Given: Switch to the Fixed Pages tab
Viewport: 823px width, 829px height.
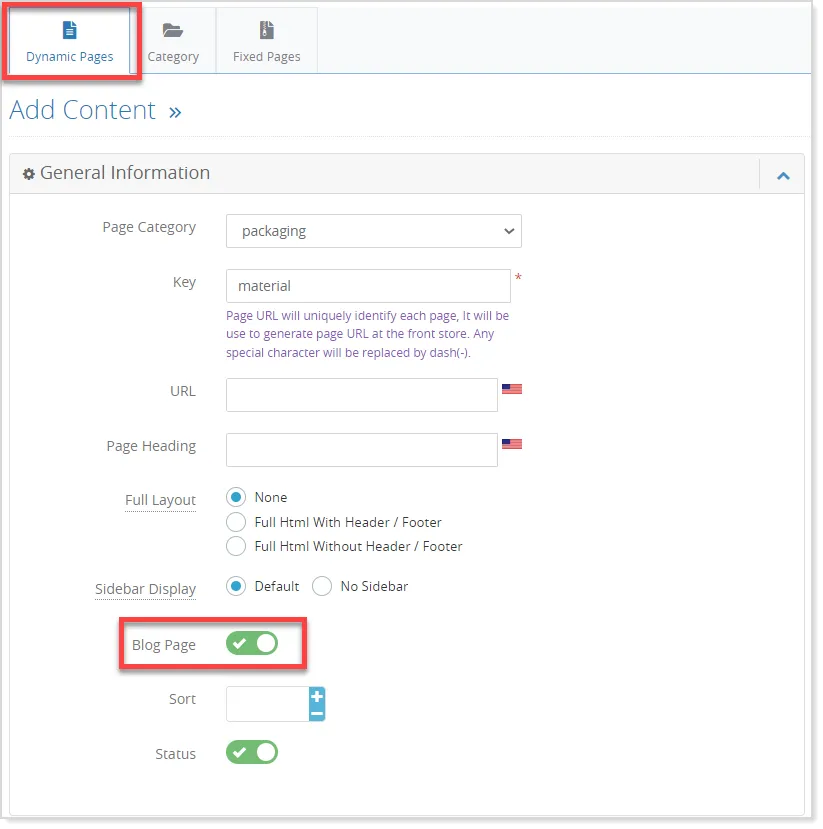Looking at the screenshot, I should (x=265, y=40).
